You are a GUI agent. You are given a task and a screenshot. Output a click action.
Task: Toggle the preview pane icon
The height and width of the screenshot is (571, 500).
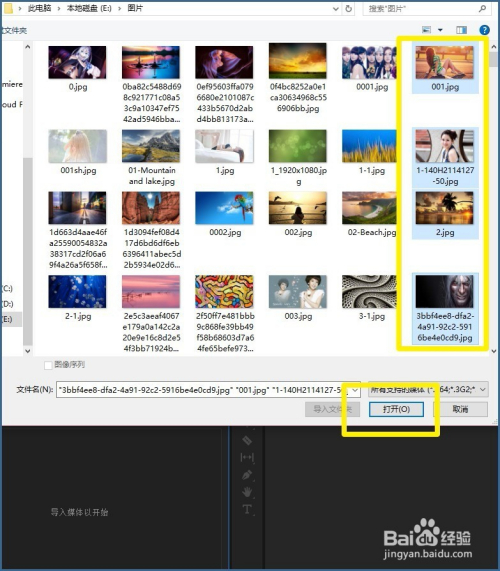[461, 30]
